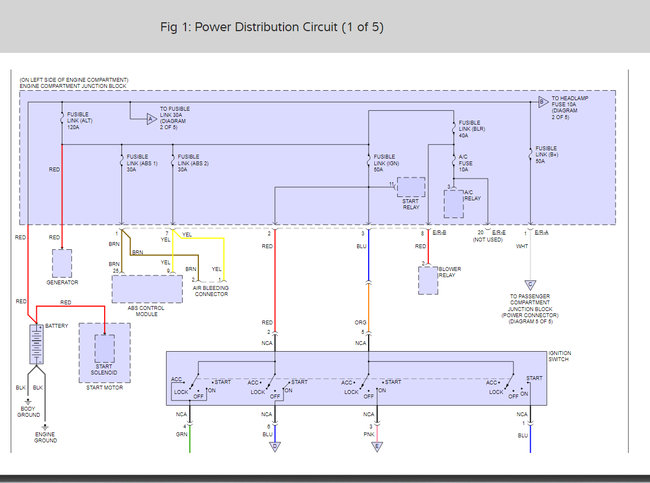Screen dimensions: 650x483
Task: Select the fusible link (B+) fuse symbol
Action: [530, 153]
